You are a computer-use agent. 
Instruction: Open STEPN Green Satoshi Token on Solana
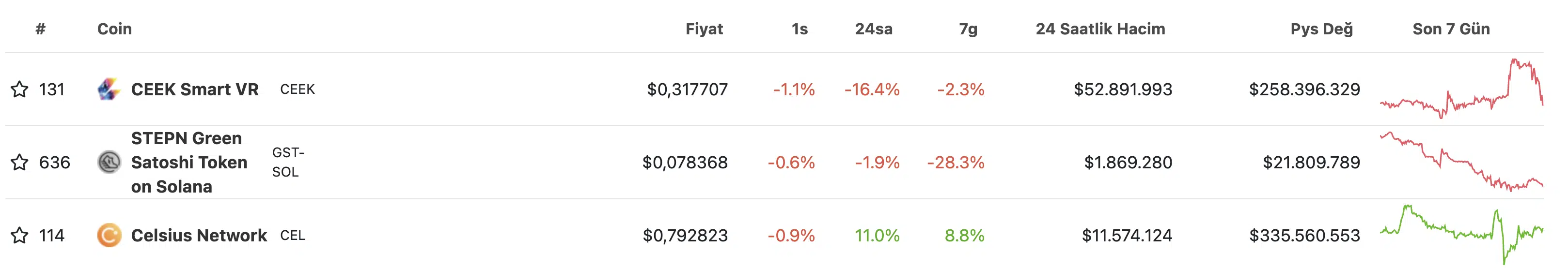(x=189, y=162)
